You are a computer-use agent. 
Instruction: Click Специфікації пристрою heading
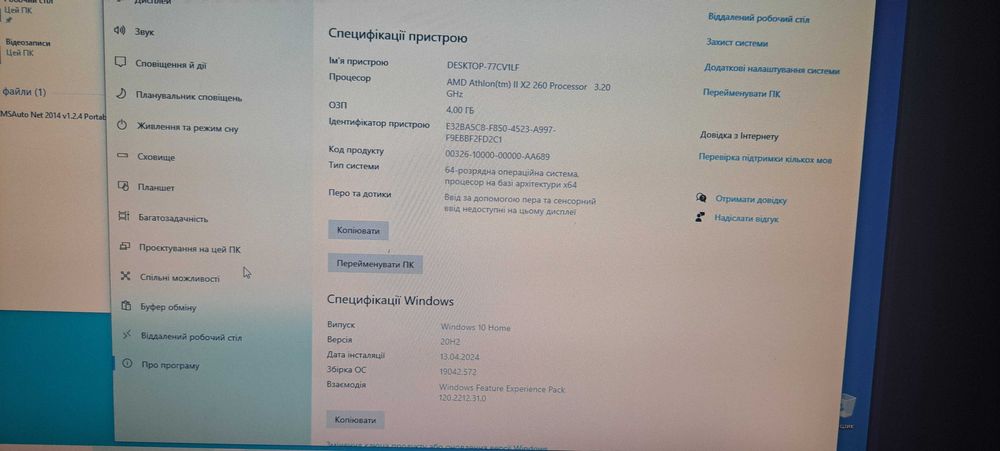pyautogui.click(x=397, y=37)
